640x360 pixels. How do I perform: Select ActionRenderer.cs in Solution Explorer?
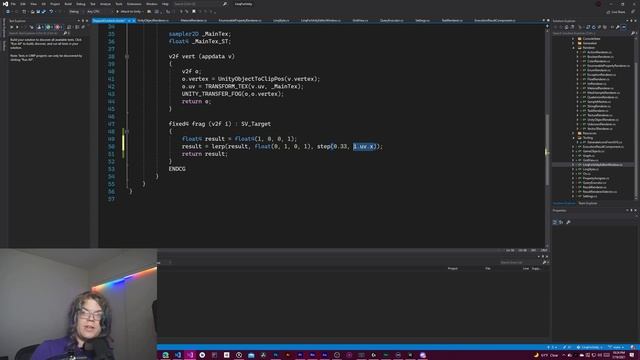click(599, 52)
